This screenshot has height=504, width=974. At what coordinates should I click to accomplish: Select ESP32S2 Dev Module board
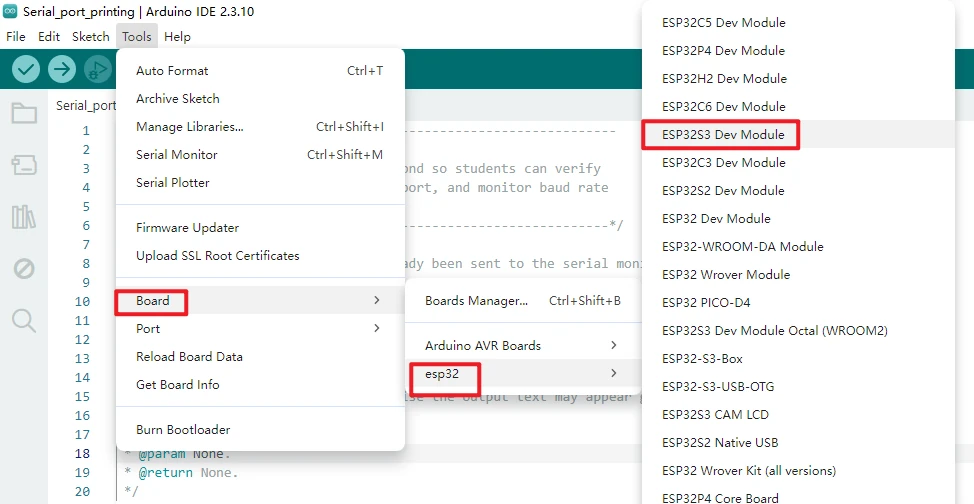[798, 190]
